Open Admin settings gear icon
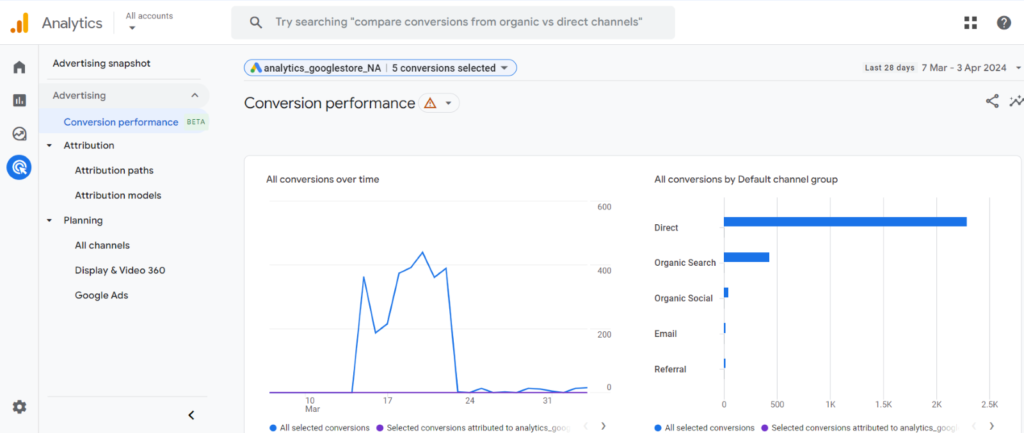Screen dimensions: 1024x433 click(19, 407)
